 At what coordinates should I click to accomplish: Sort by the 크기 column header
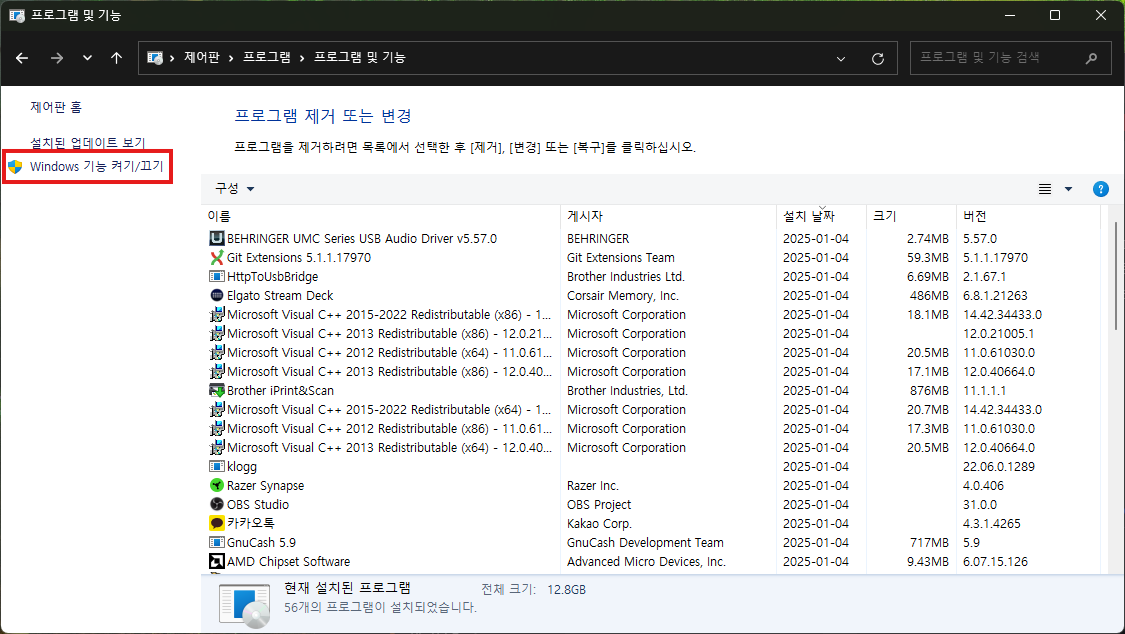click(911, 216)
